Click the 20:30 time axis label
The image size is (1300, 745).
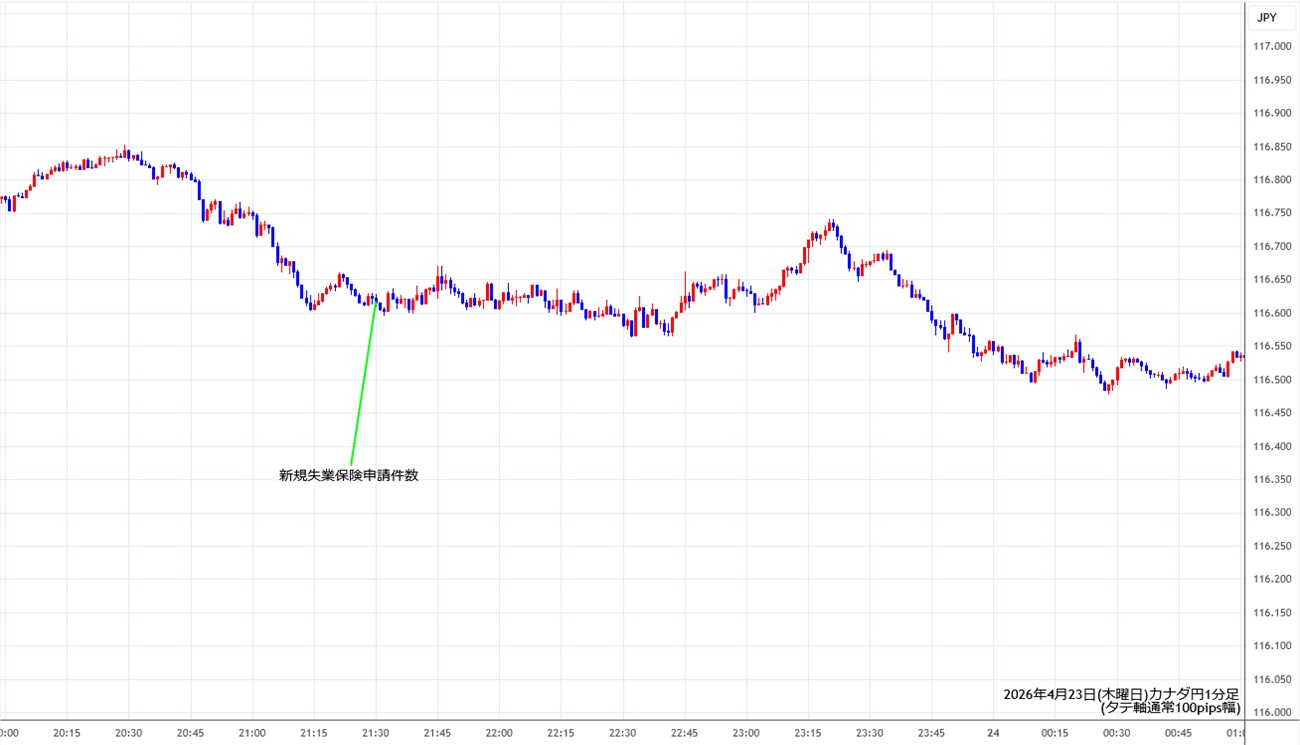click(129, 733)
